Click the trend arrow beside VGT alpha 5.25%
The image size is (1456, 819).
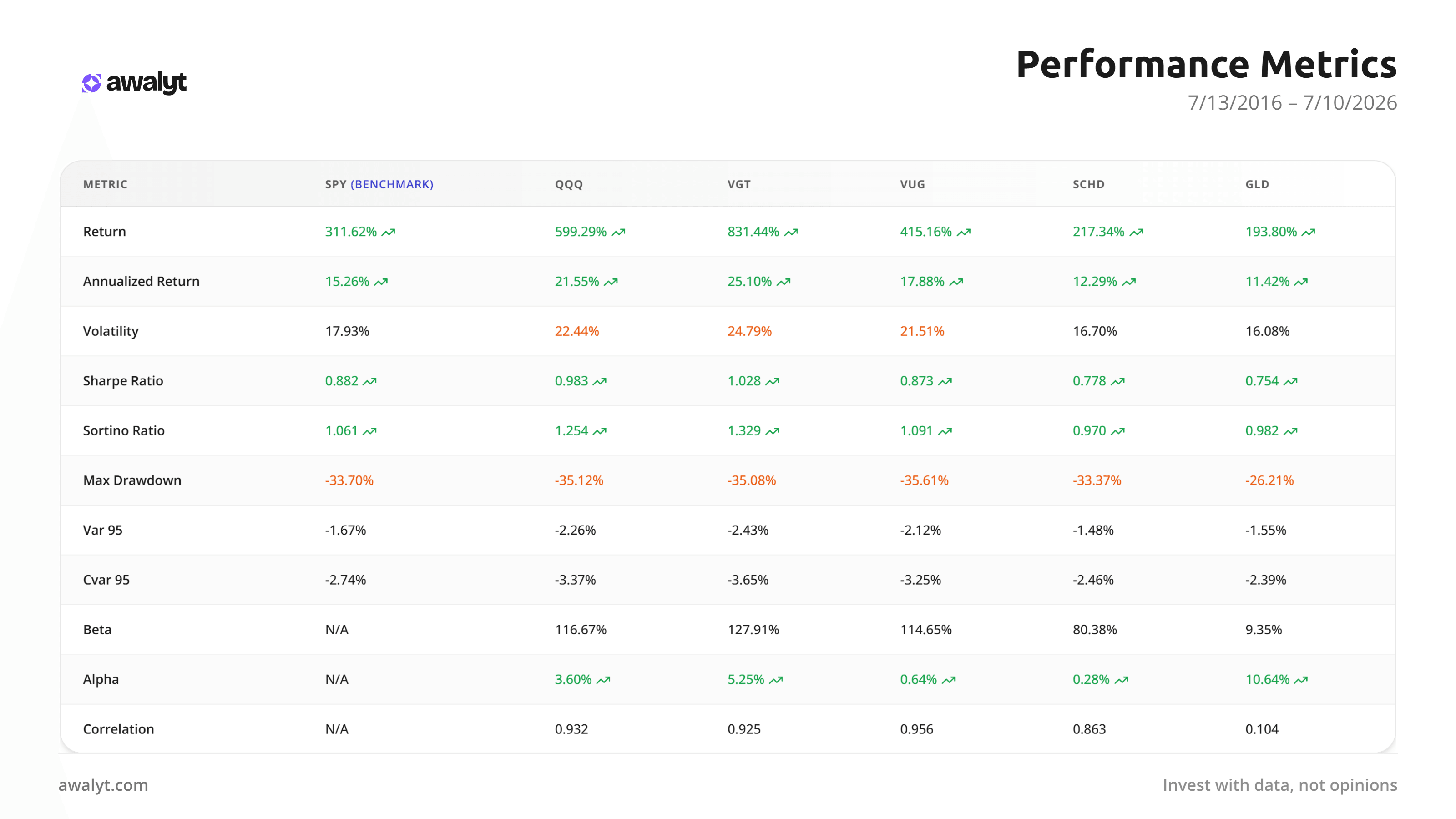776,680
